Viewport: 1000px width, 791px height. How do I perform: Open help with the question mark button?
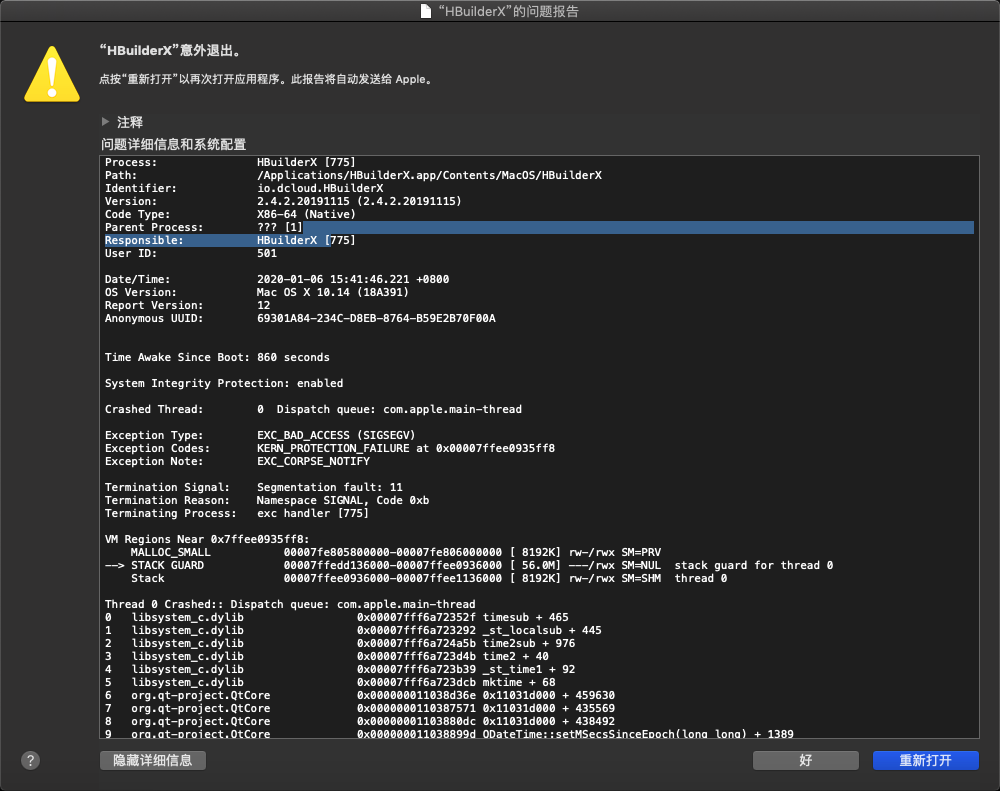(30, 760)
